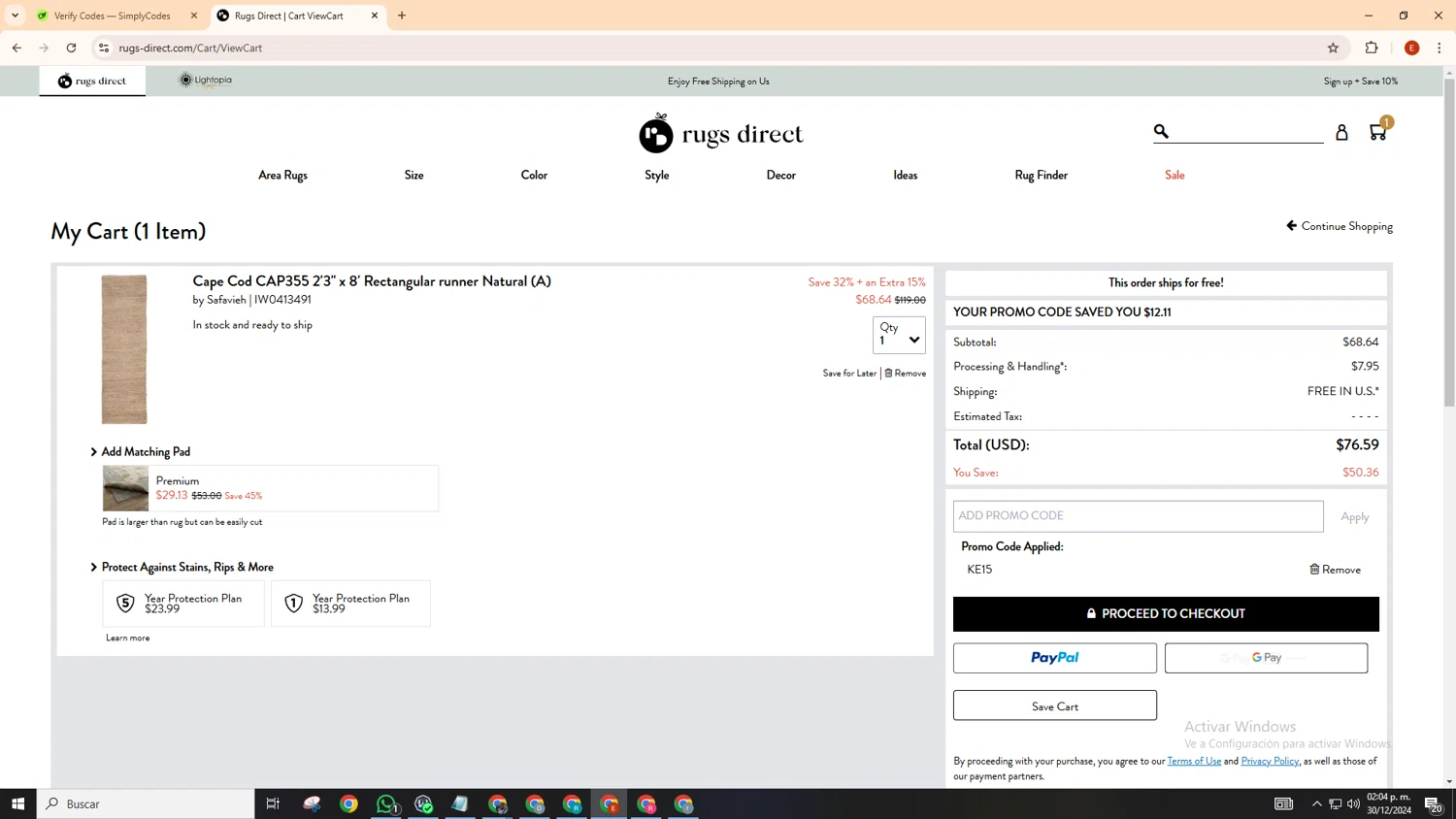The width and height of the screenshot is (1456, 819).
Task: Open tab search dropdown arrow
Action: pos(15,16)
